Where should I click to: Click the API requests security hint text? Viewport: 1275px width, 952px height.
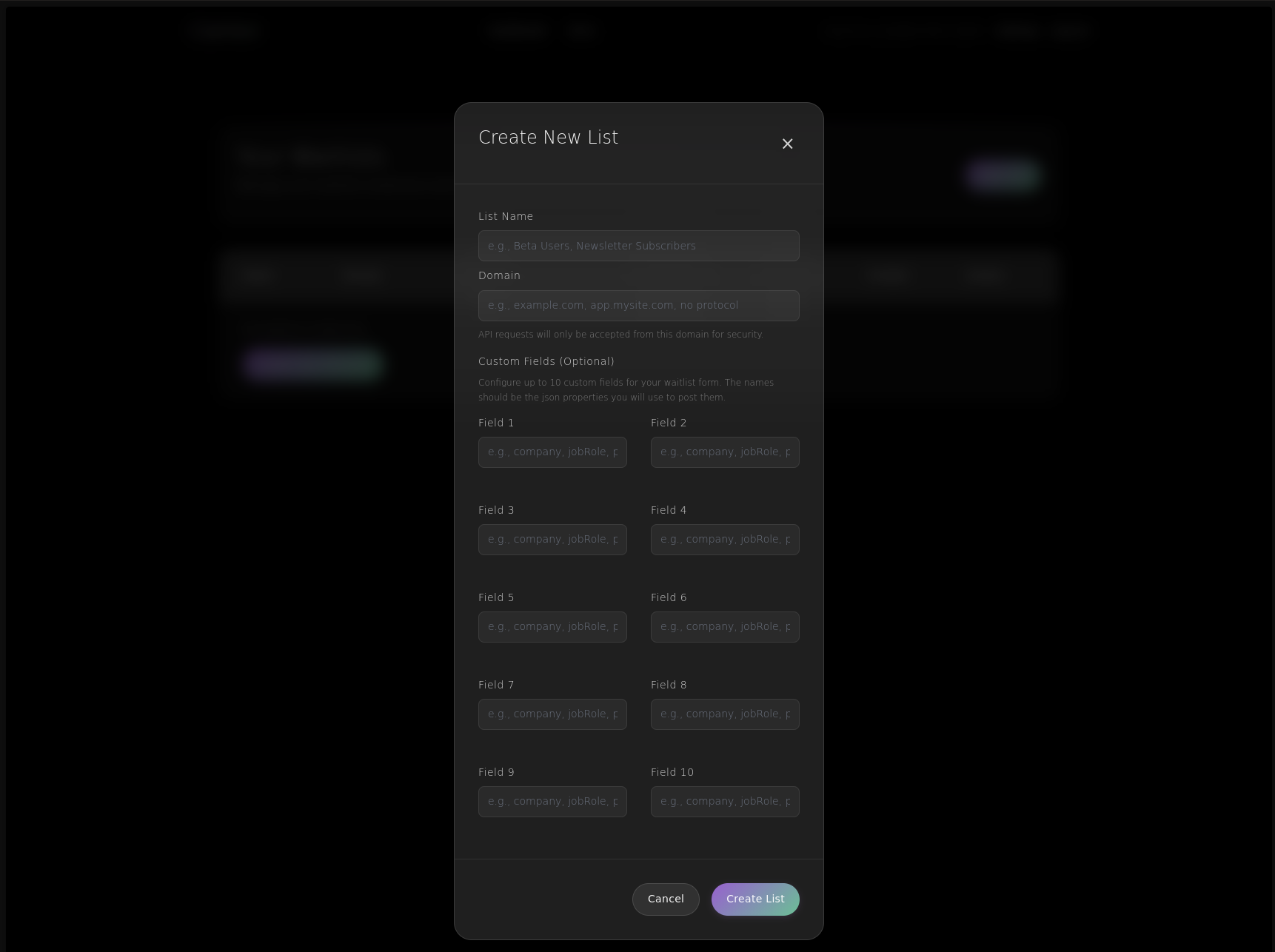tap(620, 335)
